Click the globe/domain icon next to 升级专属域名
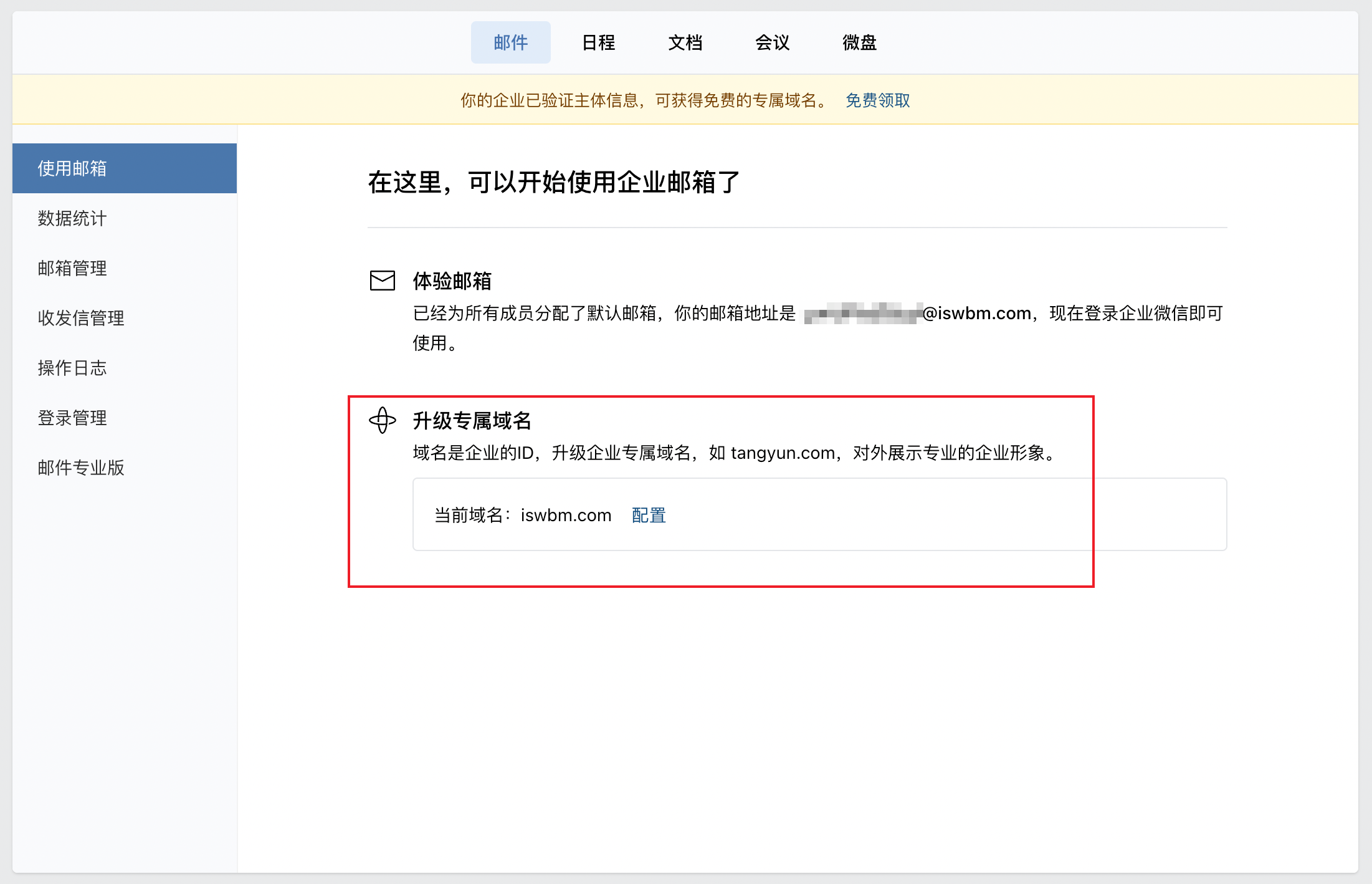 pos(383,419)
